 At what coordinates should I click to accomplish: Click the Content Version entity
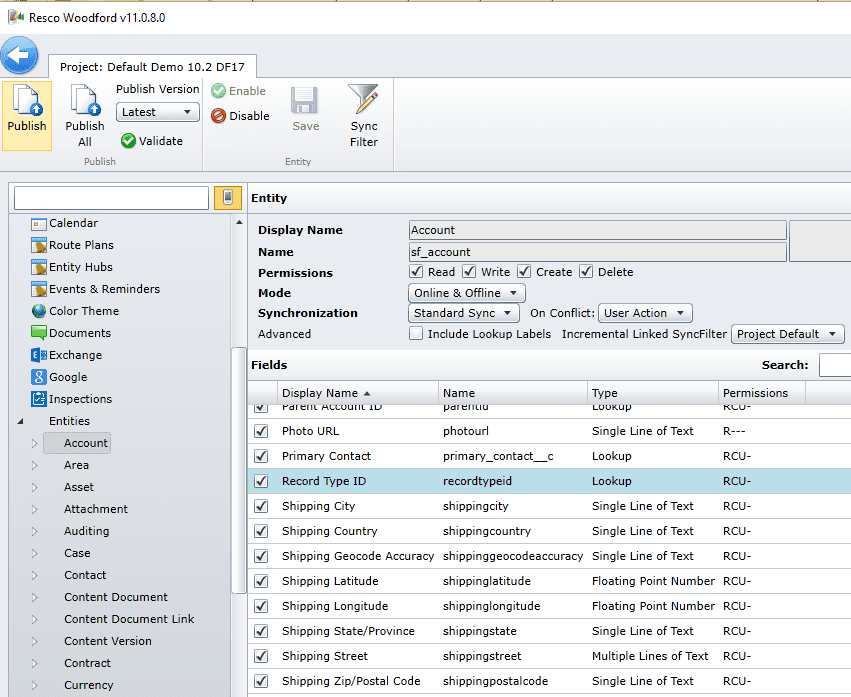coord(107,641)
